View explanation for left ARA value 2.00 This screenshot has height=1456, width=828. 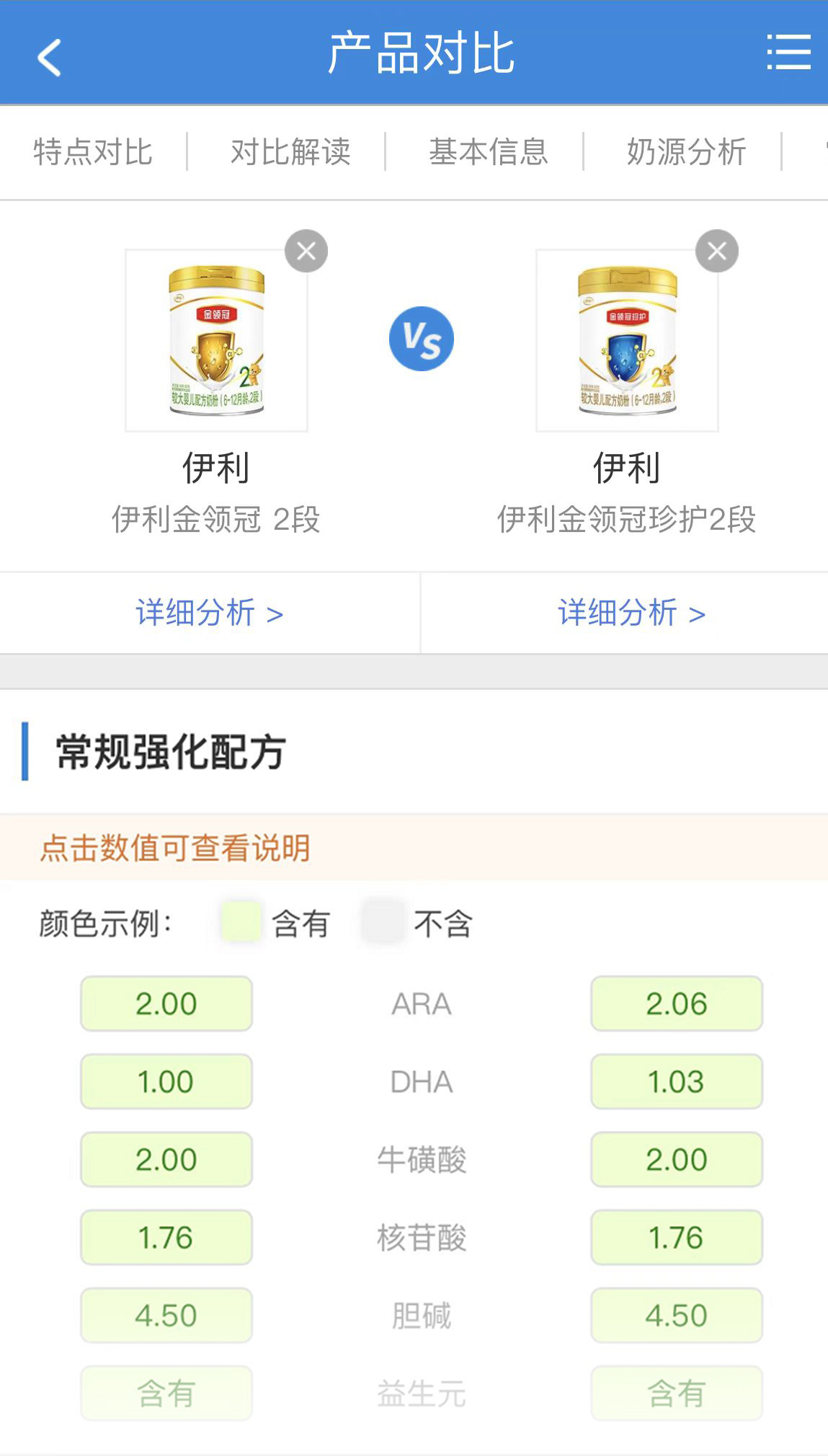(x=166, y=1004)
